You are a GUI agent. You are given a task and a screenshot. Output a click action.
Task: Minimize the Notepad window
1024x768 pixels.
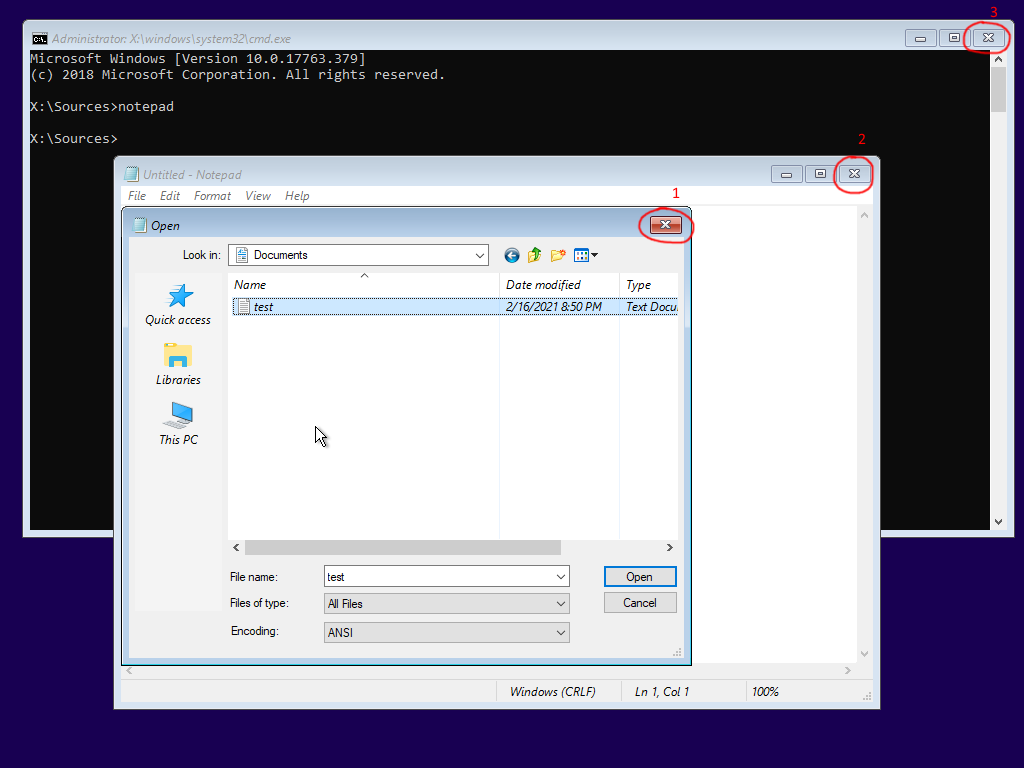click(x=786, y=174)
